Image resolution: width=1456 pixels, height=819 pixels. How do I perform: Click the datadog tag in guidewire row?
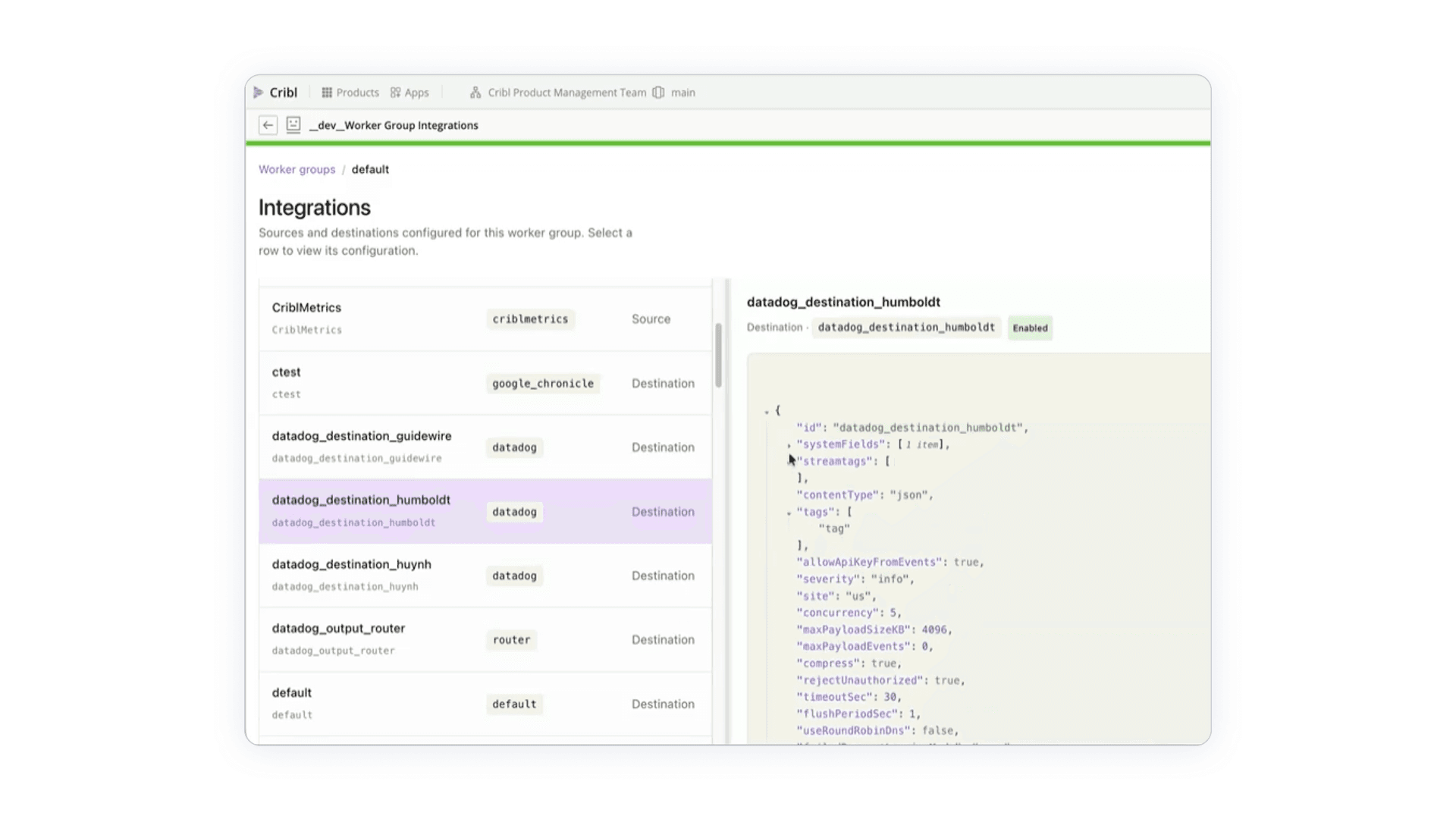coord(514,447)
